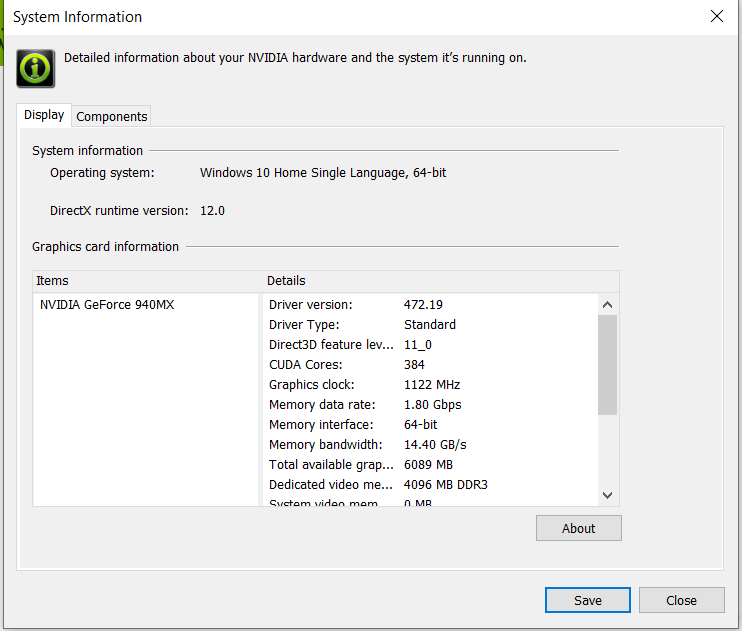The width and height of the screenshot is (742, 631).
Task: Click the Details column header
Action: click(x=440, y=281)
